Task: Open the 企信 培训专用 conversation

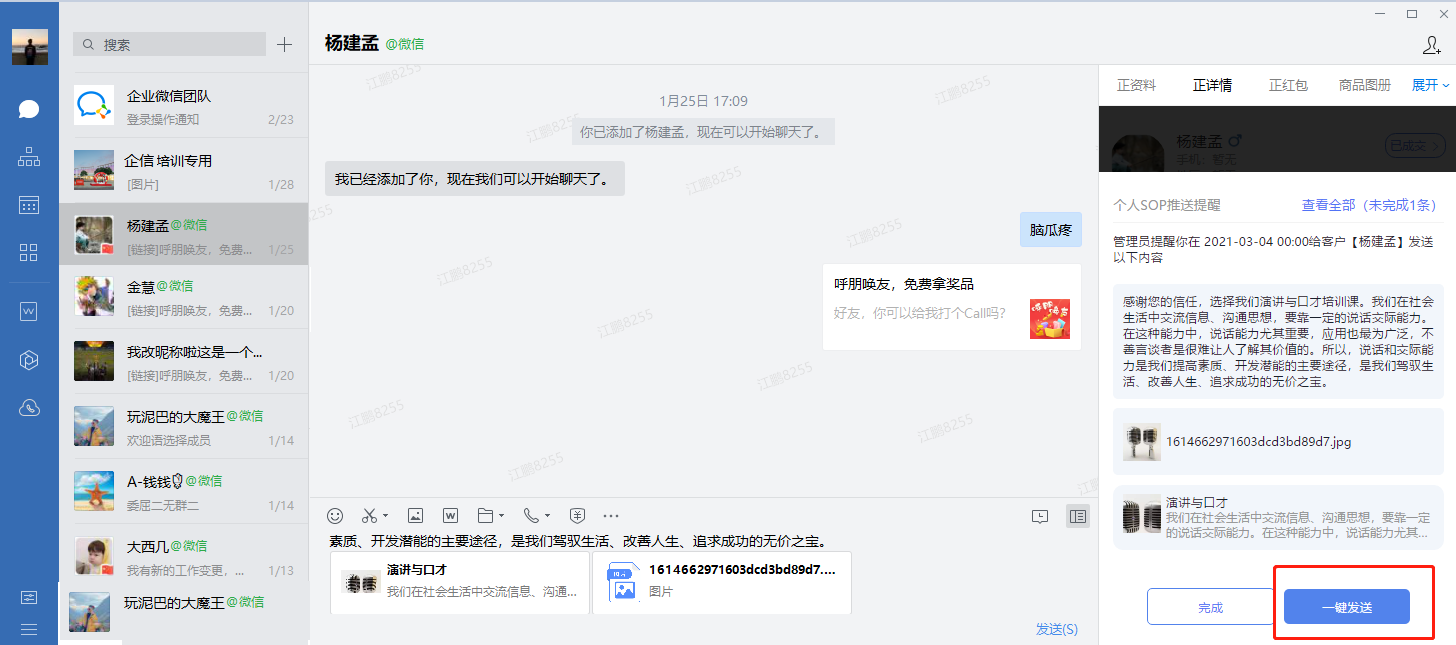Action: click(184, 170)
